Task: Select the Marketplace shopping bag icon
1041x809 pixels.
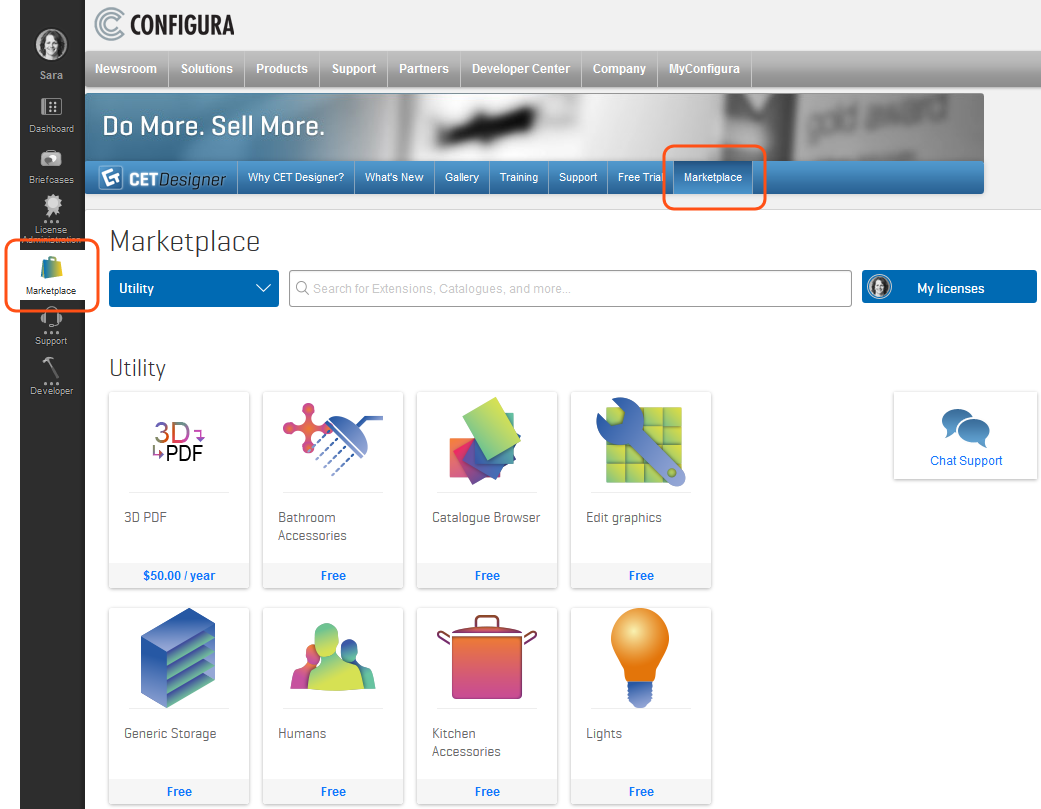Action: click(51, 268)
